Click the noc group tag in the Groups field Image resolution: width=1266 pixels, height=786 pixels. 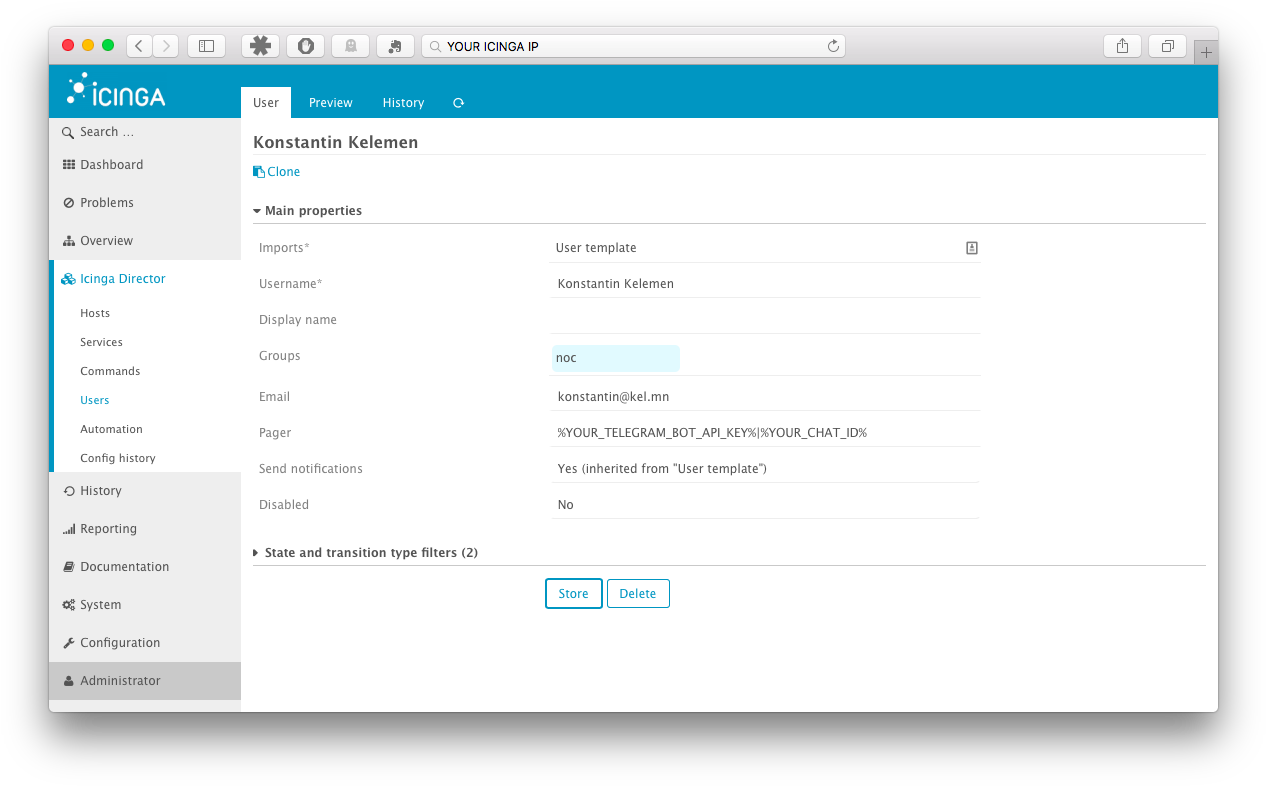click(615, 357)
